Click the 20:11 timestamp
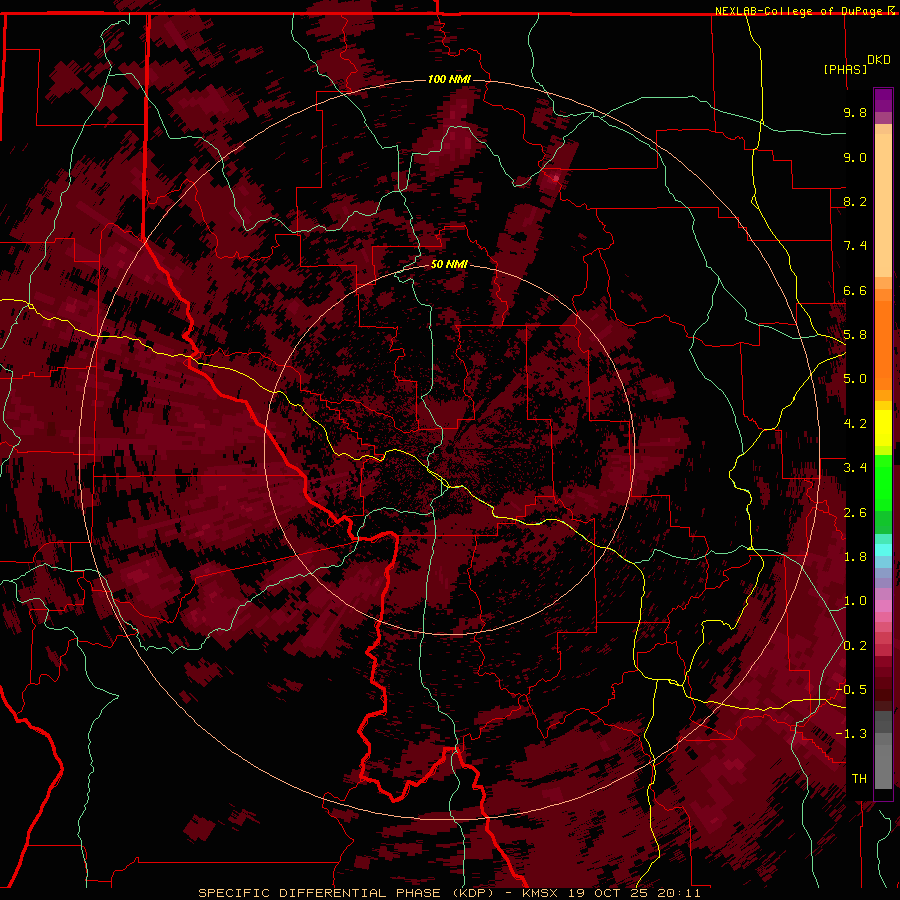This screenshot has width=900, height=900. coord(680,893)
